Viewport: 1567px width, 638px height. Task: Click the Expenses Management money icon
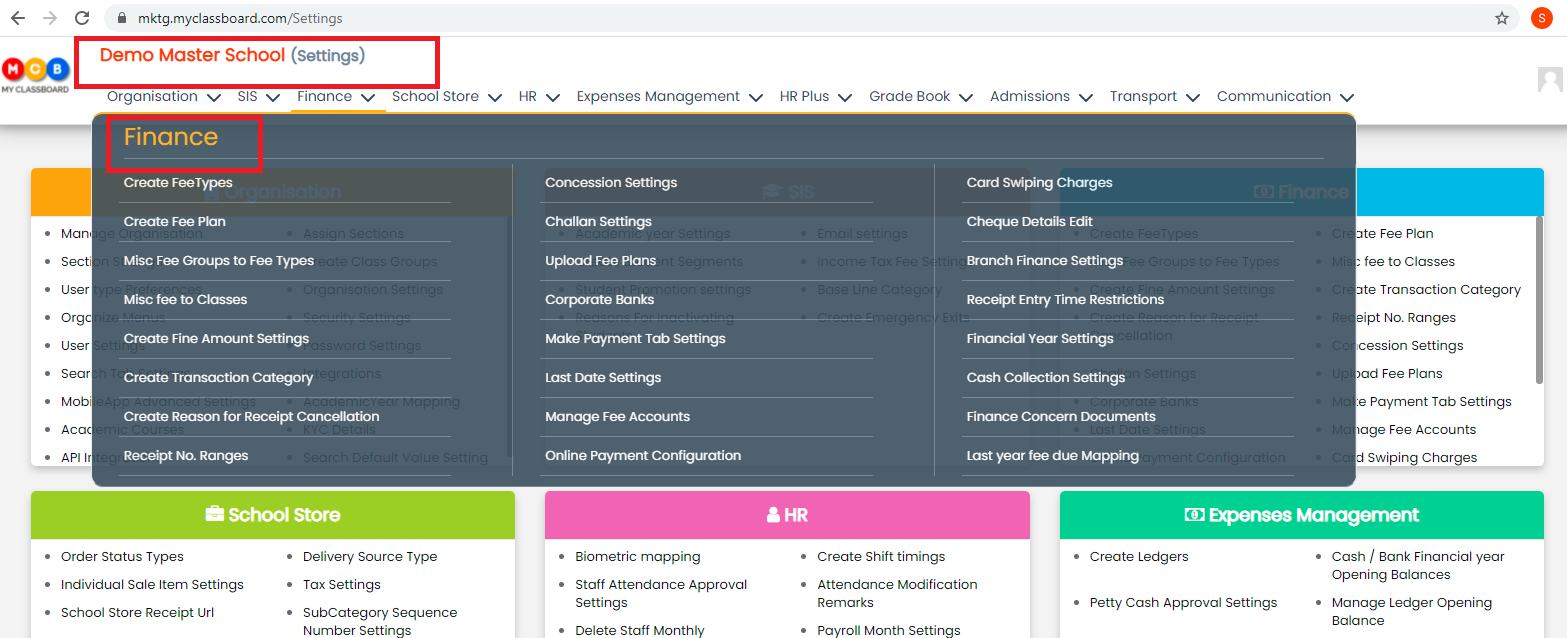[1194, 515]
